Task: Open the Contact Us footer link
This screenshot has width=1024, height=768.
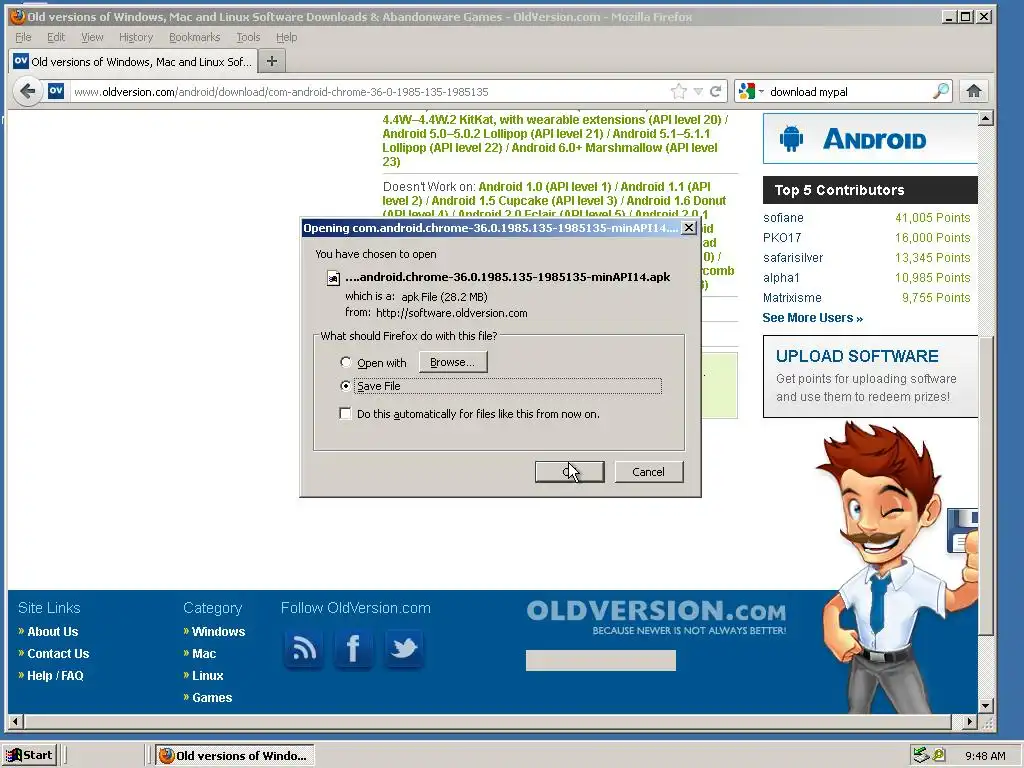Action: tap(58, 654)
